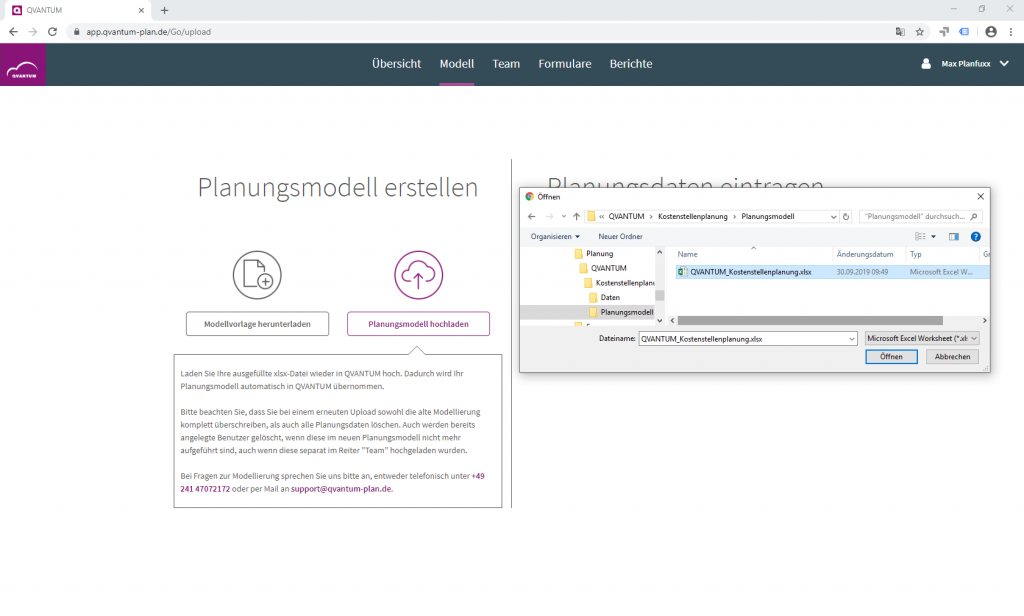Open the view options dropdown arrow
The width and height of the screenshot is (1024, 616).
point(933,236)
